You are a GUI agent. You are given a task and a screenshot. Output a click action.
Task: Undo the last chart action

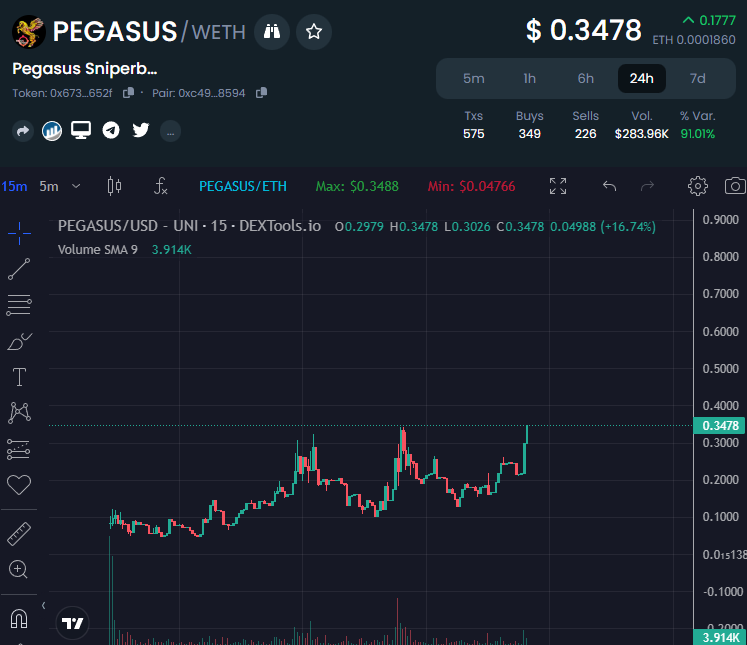(609, 186)
